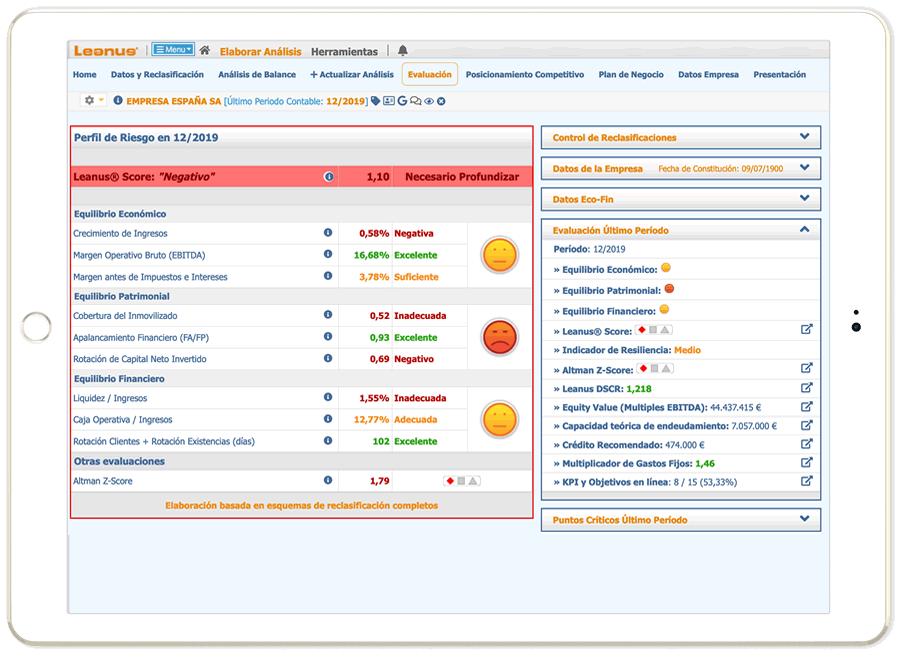Switch to Datos y Reclasificación tab
This screenshot has width=900, height=655.
pyautogui.click(x=157, y=75)
